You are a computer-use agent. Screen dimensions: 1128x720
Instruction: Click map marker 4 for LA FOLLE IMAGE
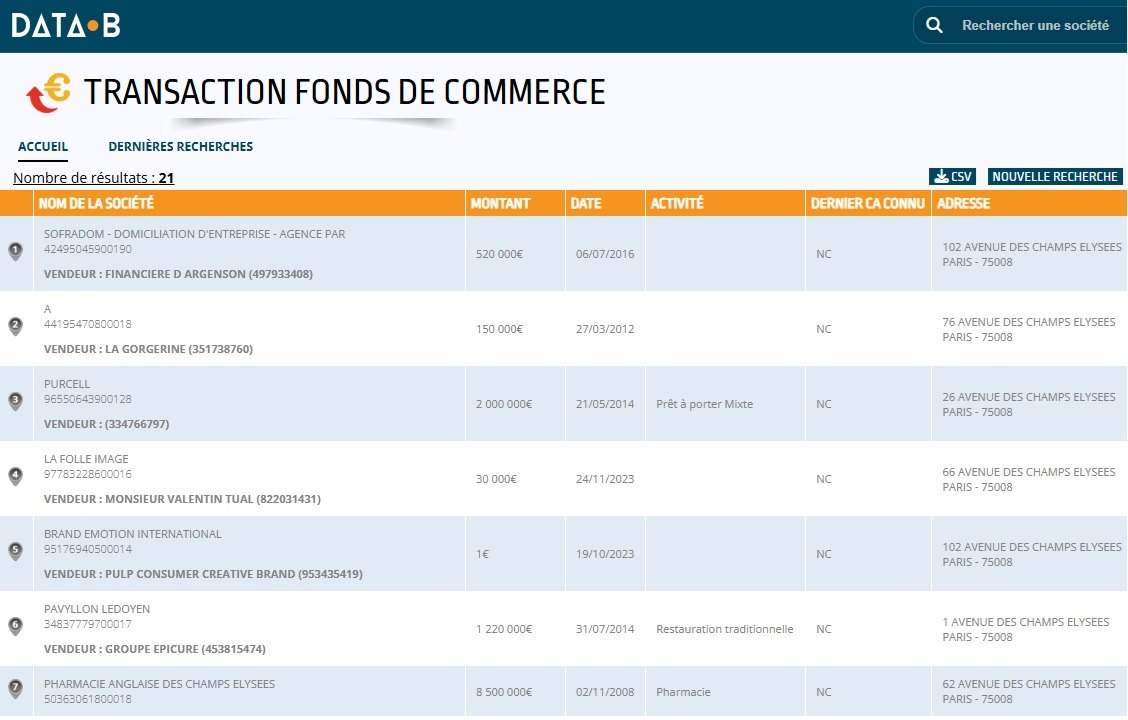point(15,476)
